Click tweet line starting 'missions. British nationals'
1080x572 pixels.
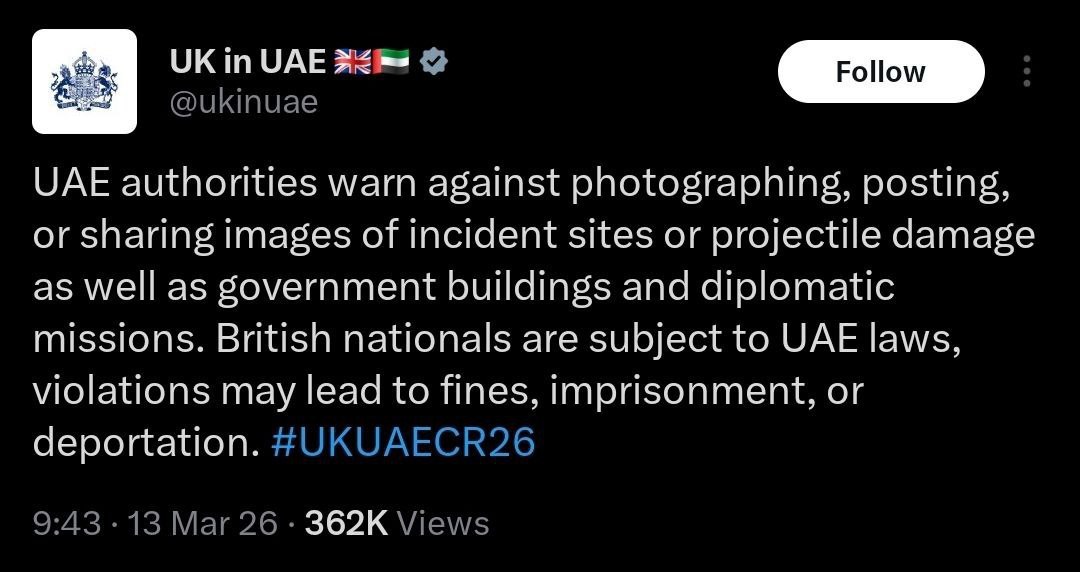click(x=497, y=340)
